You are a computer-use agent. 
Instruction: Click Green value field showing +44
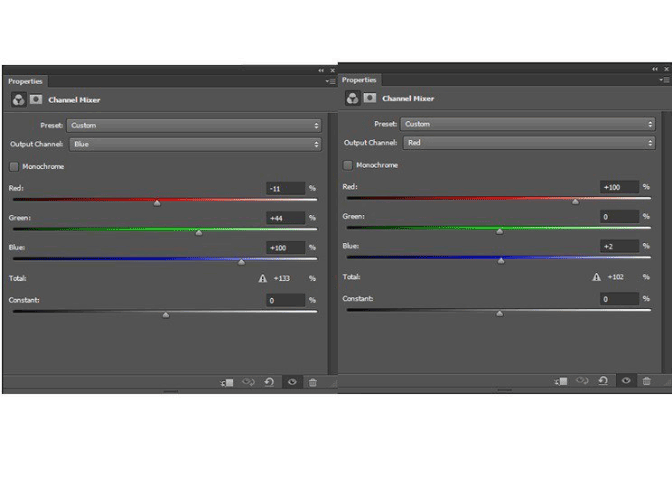click(x=285, y=218)
